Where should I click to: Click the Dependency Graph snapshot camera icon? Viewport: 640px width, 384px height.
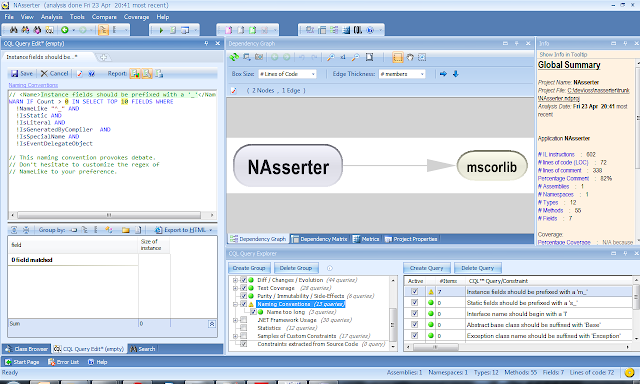click(x=259, y=57)
